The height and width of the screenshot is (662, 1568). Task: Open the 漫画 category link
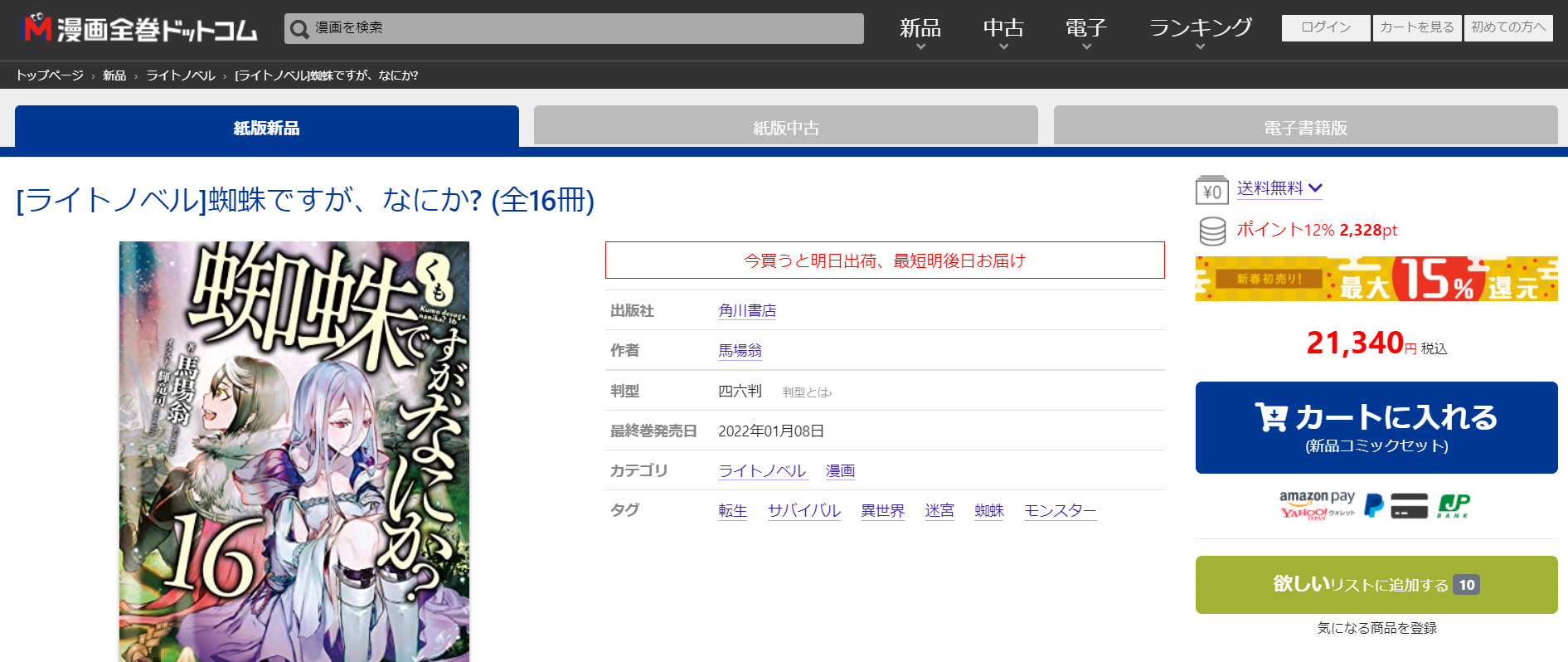coord(841,470)
